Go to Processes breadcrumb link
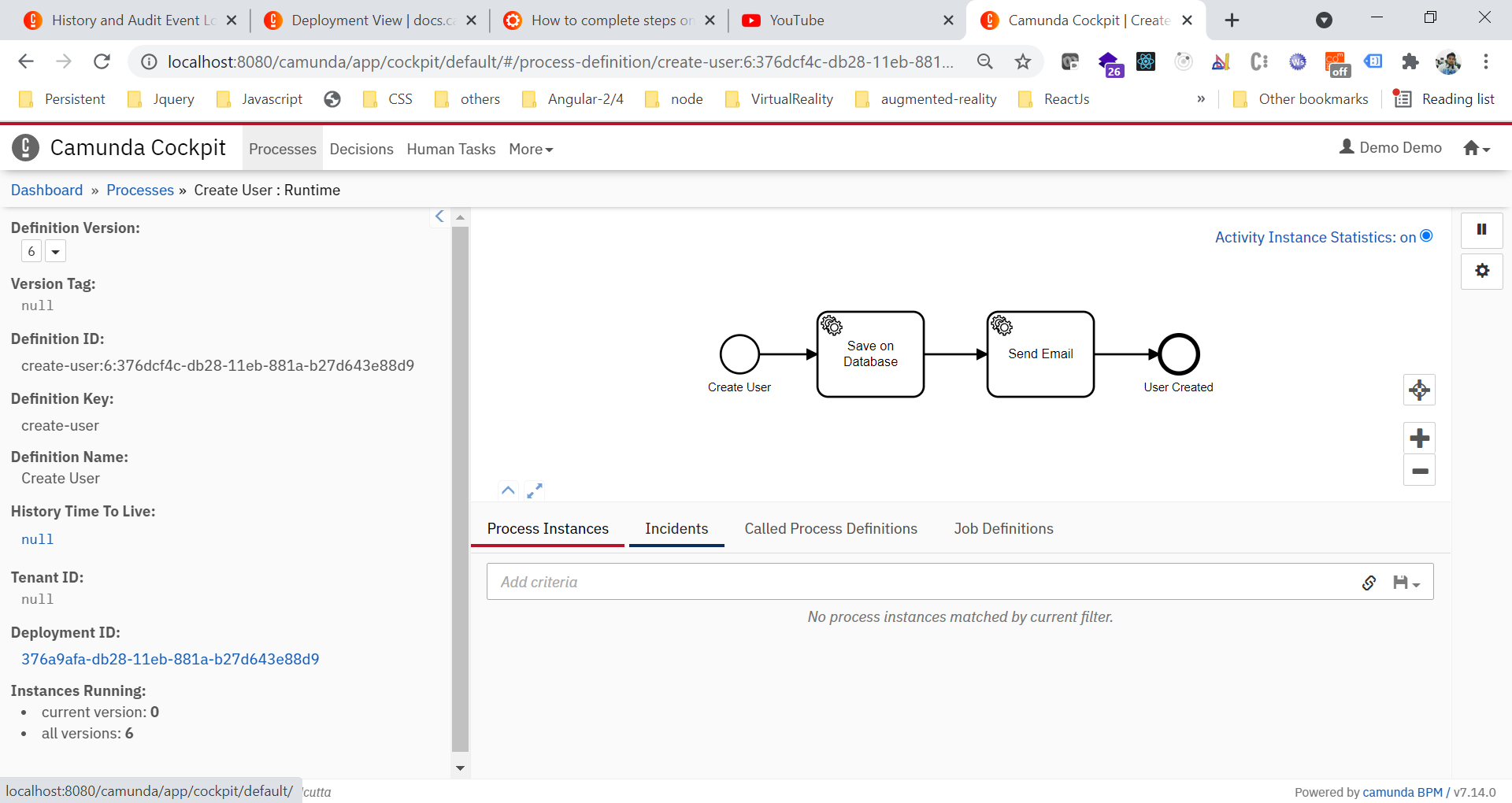Screen dimensions: 1512x803 coord(140,191)
